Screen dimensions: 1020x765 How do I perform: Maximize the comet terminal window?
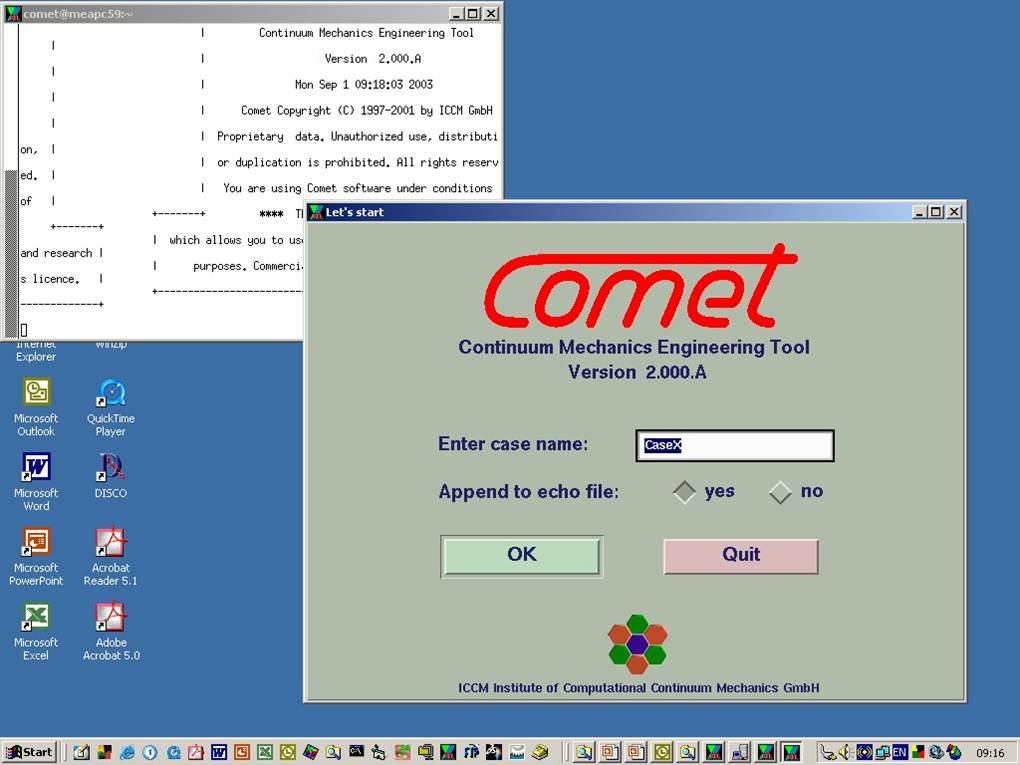tap(473, 13)
